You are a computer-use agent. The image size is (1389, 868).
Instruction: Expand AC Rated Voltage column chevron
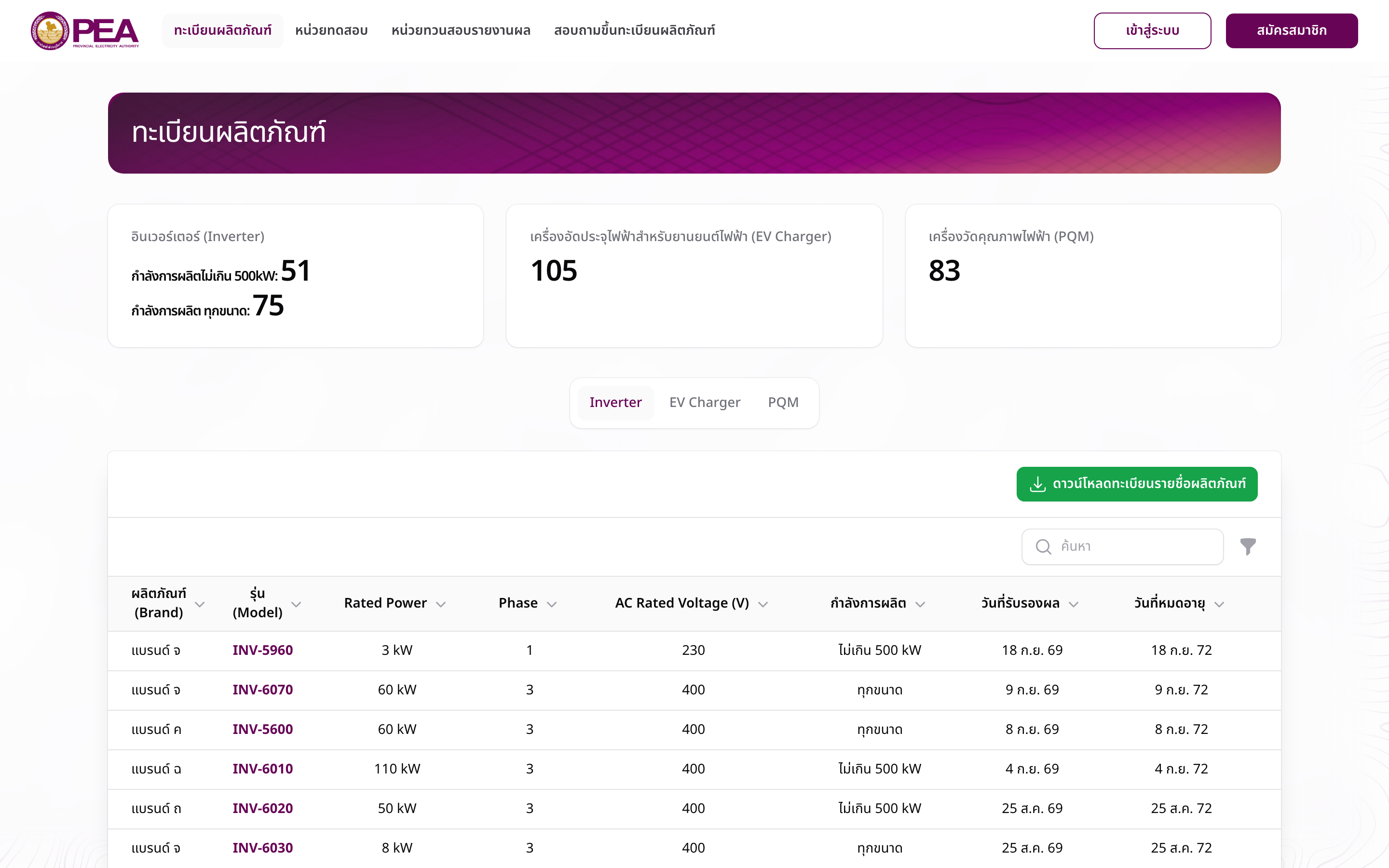(763, 604)
